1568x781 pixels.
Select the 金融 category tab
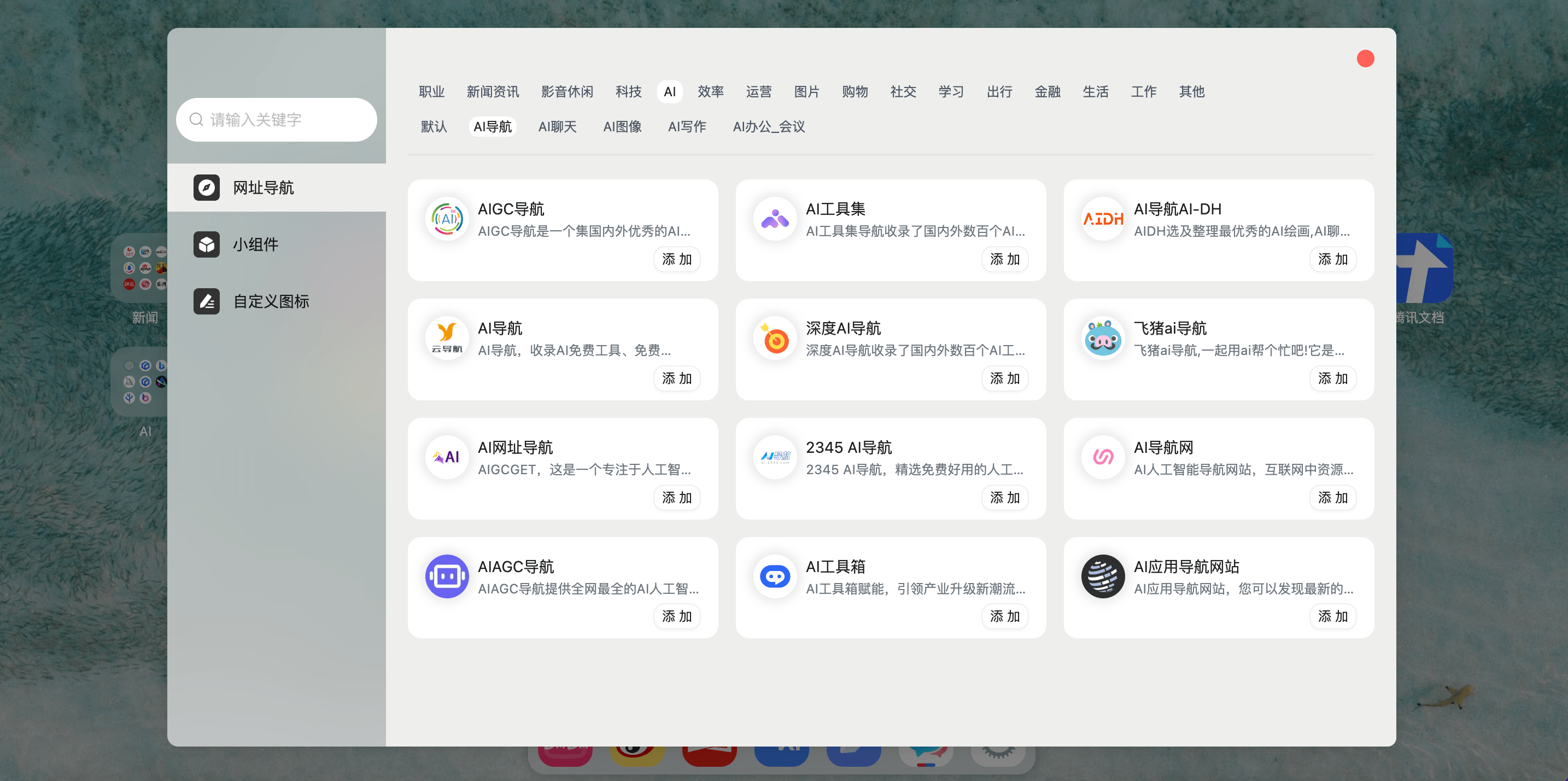coord(1047,91)
